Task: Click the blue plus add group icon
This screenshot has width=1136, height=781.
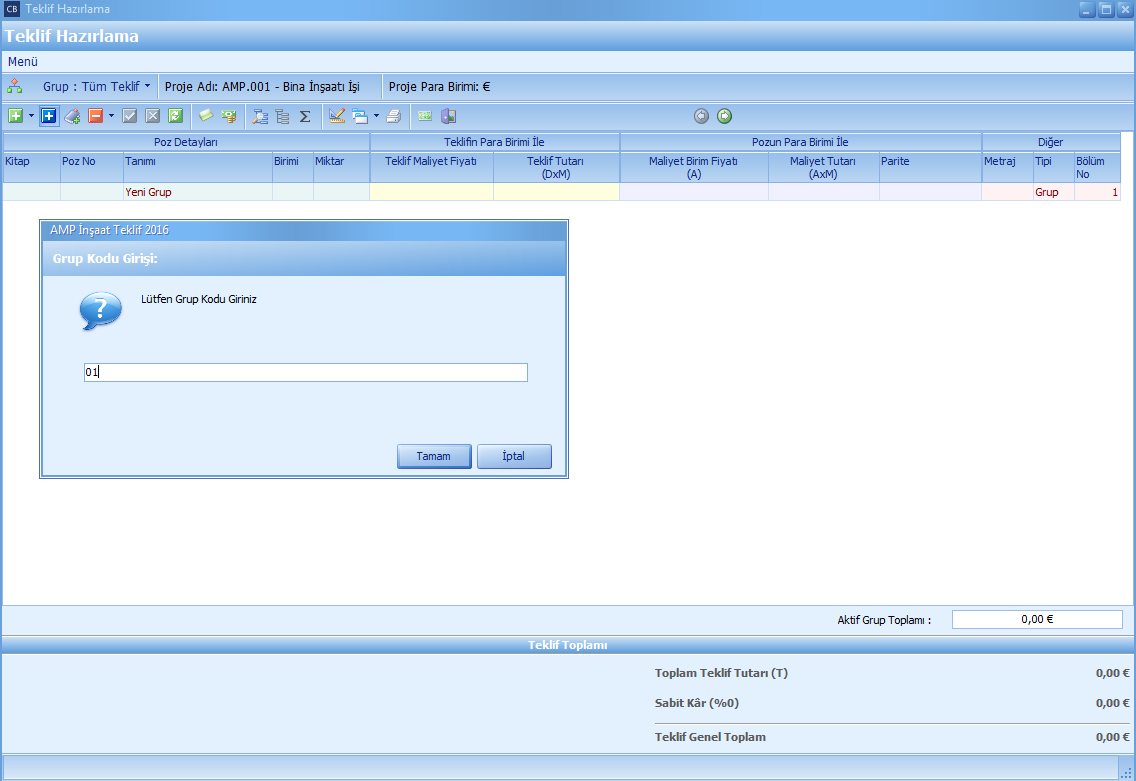Action: [49, 116]
